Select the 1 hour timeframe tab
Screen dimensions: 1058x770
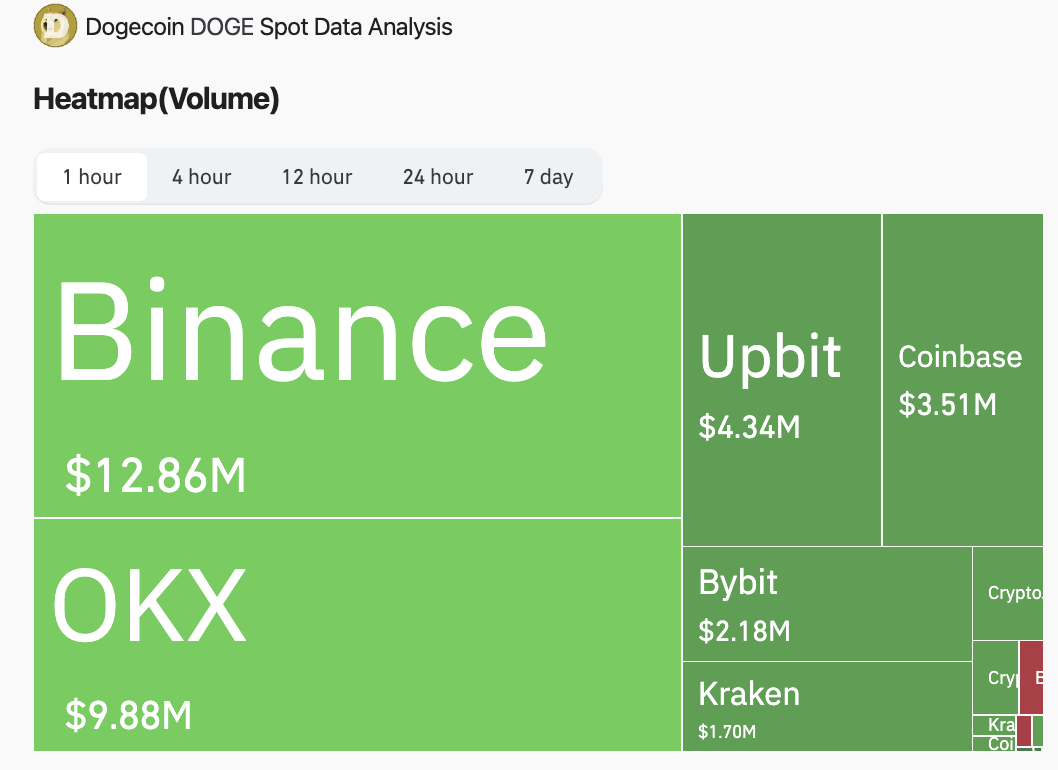(92, 177)
